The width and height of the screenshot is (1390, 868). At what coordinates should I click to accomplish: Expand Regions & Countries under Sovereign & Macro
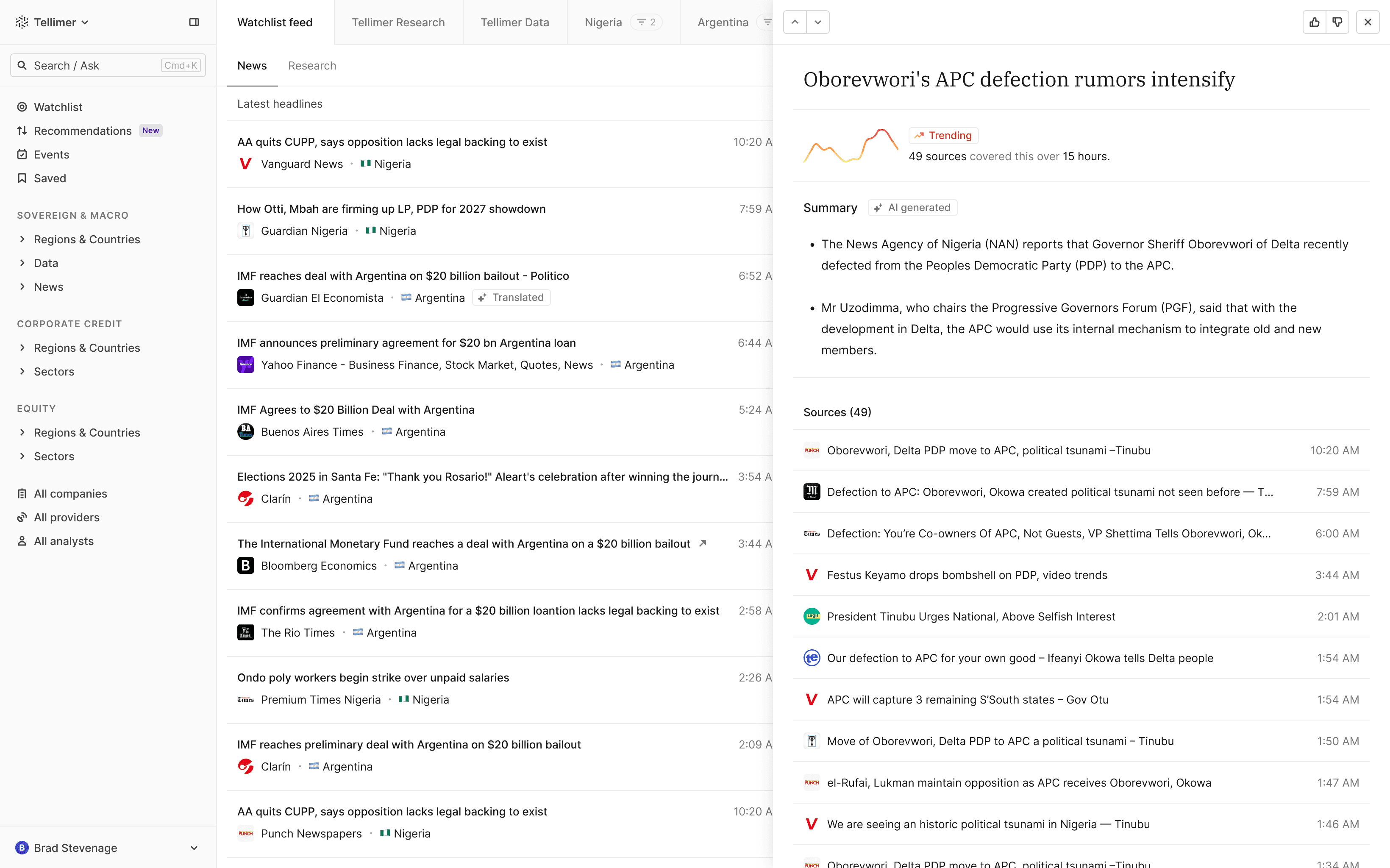click(86, 239)
